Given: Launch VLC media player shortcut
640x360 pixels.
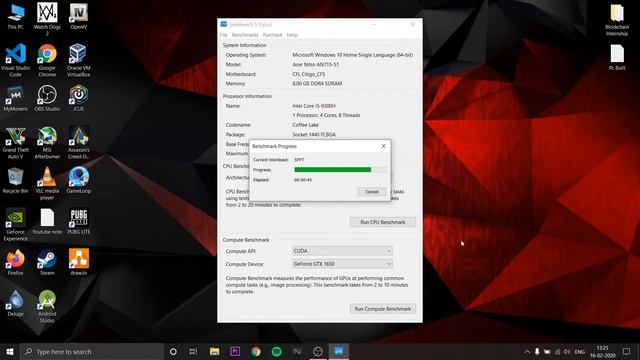Looking at the screenshot, I should 47,183.
